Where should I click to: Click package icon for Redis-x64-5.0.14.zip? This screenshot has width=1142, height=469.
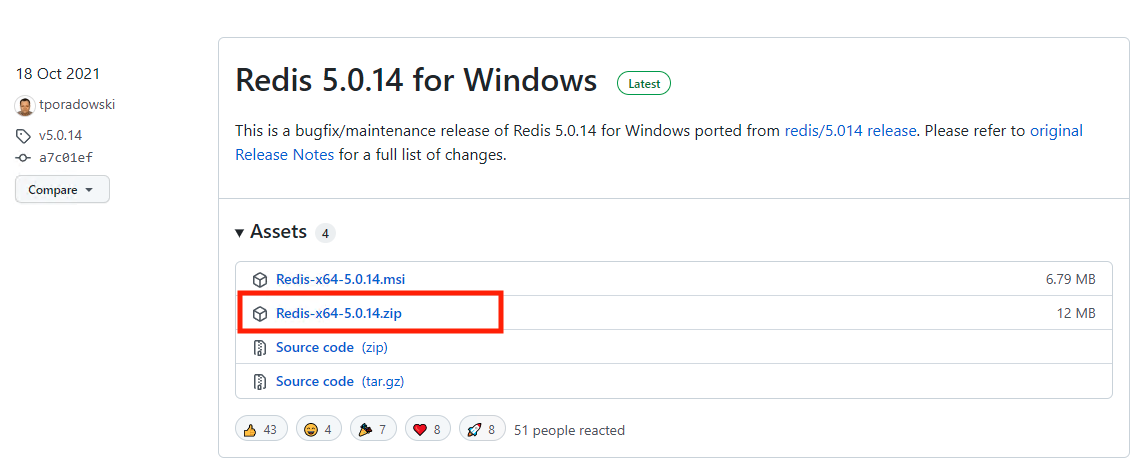(x=259, y=314)
